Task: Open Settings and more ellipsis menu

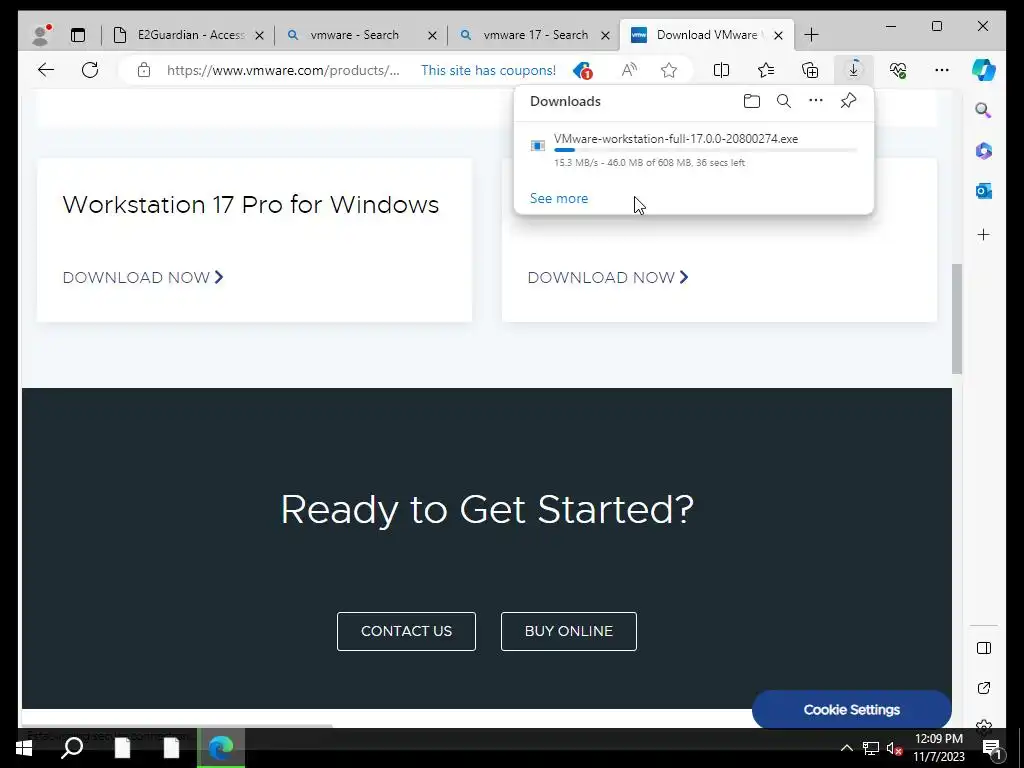Action: 942,70
